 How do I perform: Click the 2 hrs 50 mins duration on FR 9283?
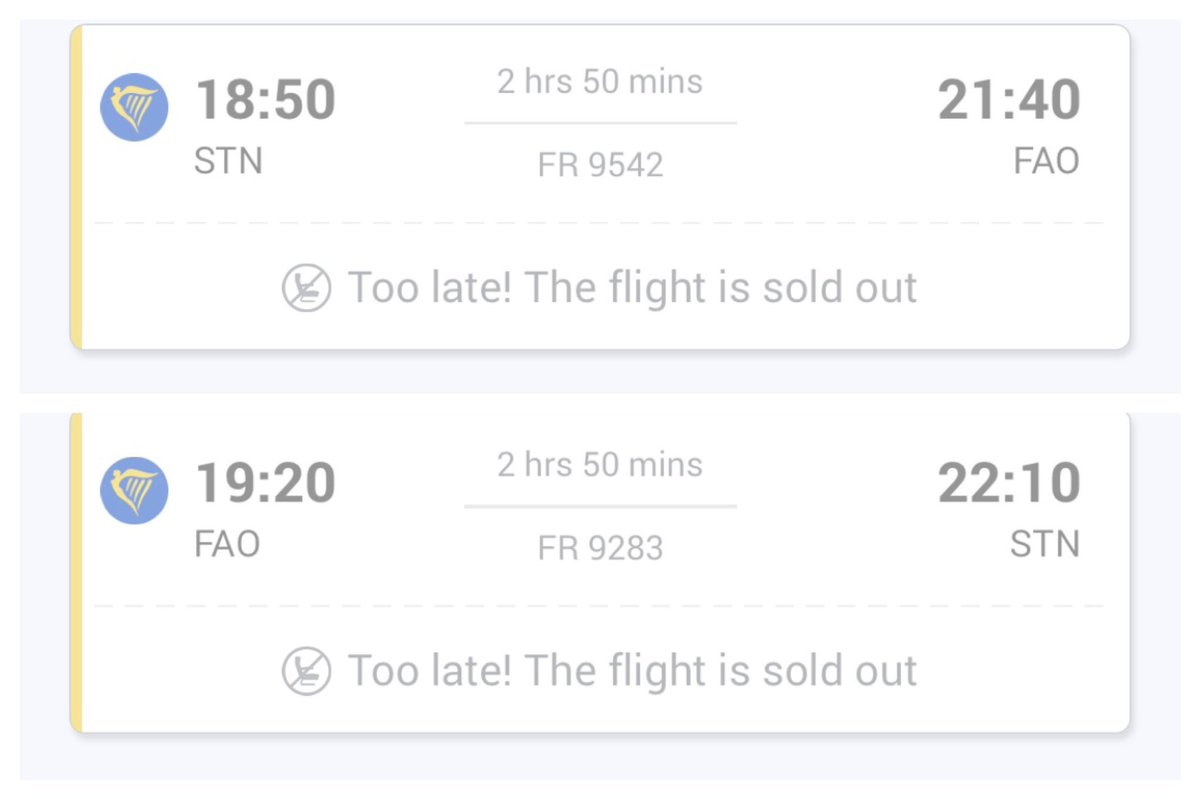[x=600, y=465]
